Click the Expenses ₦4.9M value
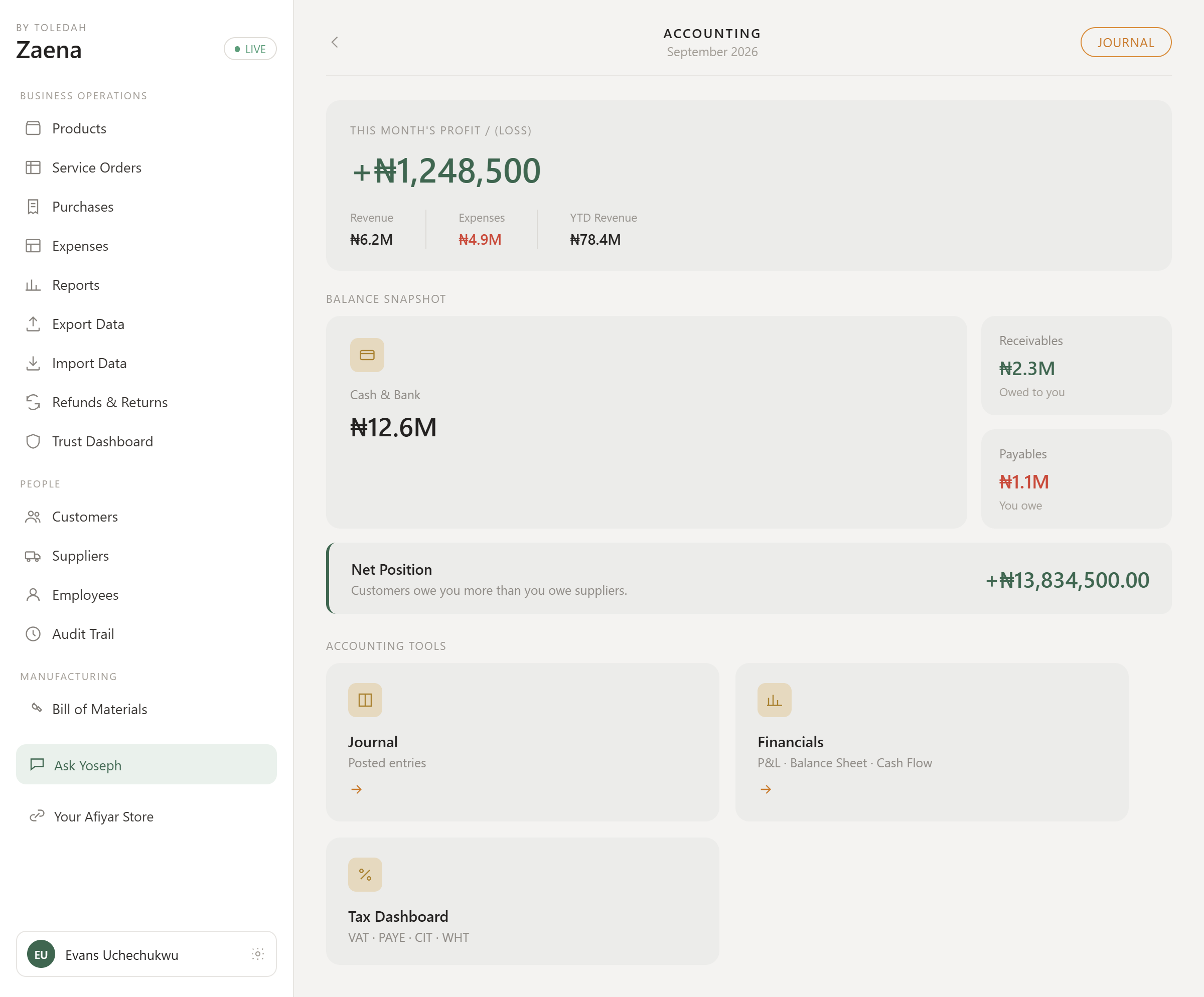Image resolution: width=1204 pixels, height=997 pixels. coord(480,240)
